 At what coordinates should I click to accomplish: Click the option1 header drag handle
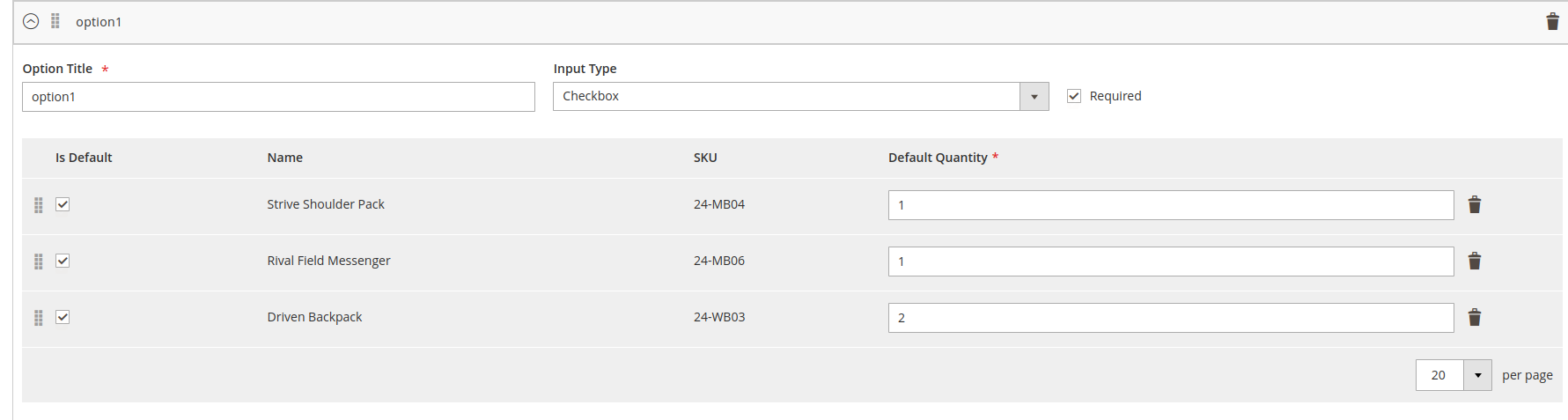pos(55,21)
